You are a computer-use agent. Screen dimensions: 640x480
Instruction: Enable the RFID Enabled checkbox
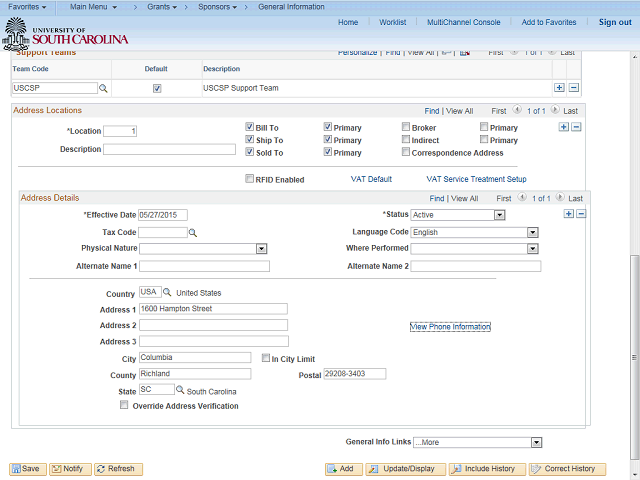coord(250,179)
